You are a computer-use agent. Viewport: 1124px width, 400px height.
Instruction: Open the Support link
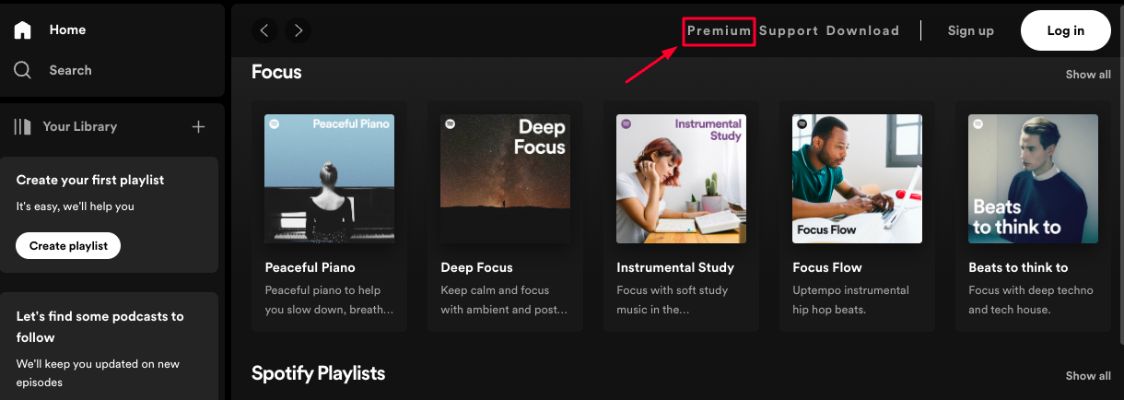click(789, 31)
